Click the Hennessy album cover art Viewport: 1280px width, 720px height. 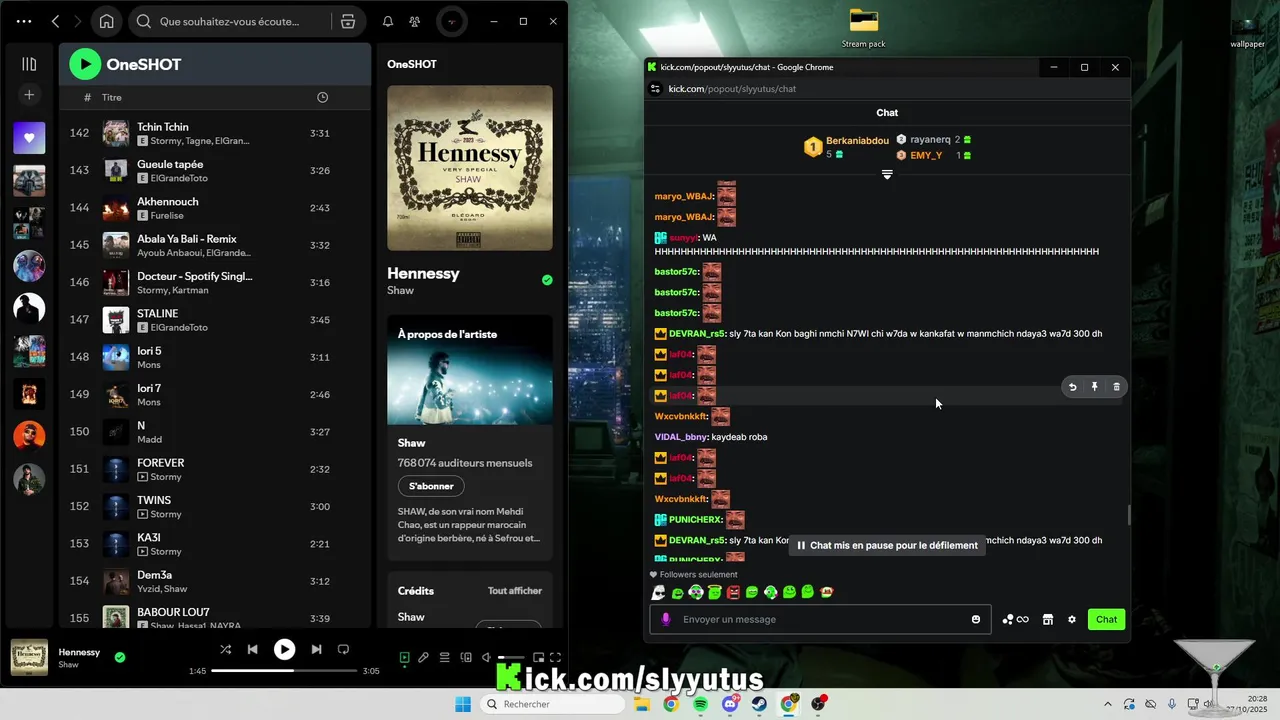[x=470, y=168]
